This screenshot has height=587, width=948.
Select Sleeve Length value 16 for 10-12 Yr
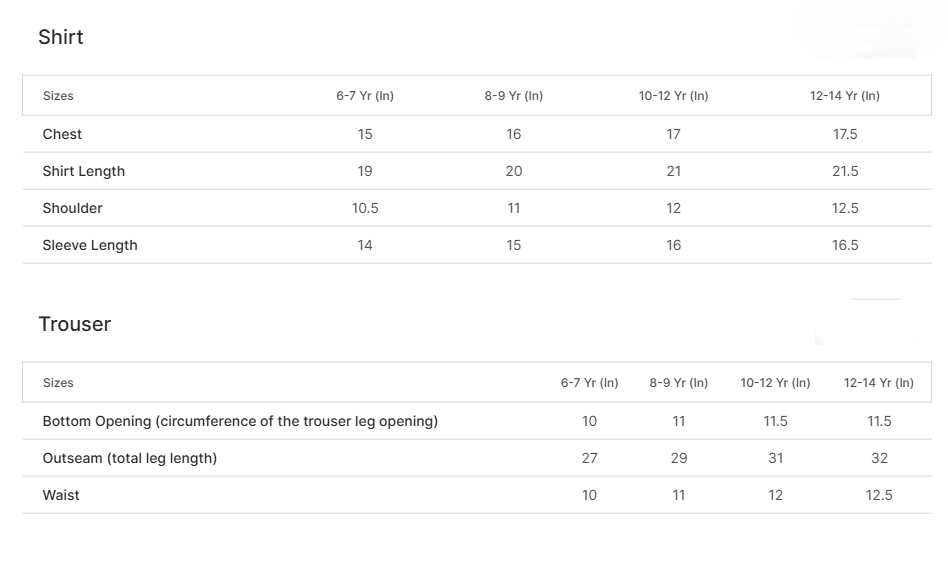674,245
